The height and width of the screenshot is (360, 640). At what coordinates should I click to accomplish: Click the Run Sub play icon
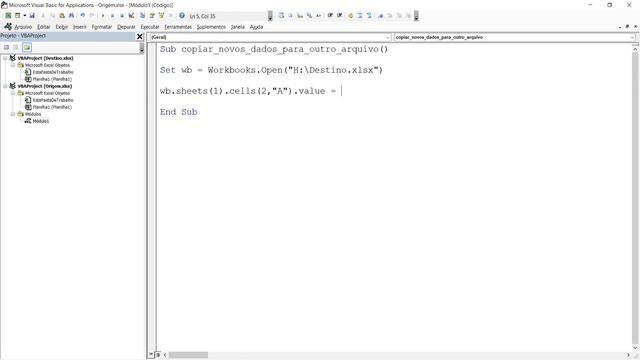[x=103, y=16]
